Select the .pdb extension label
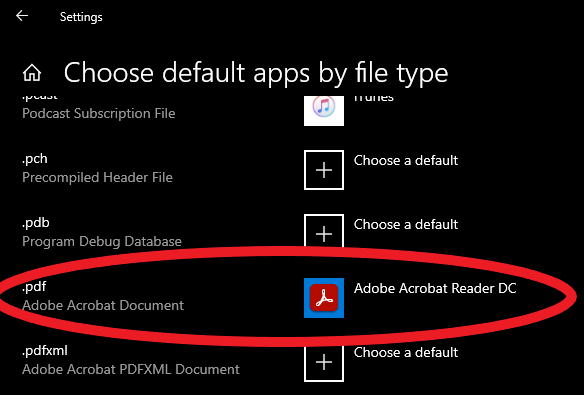This screenshot has width=584, height=395. tap(36, 223)
